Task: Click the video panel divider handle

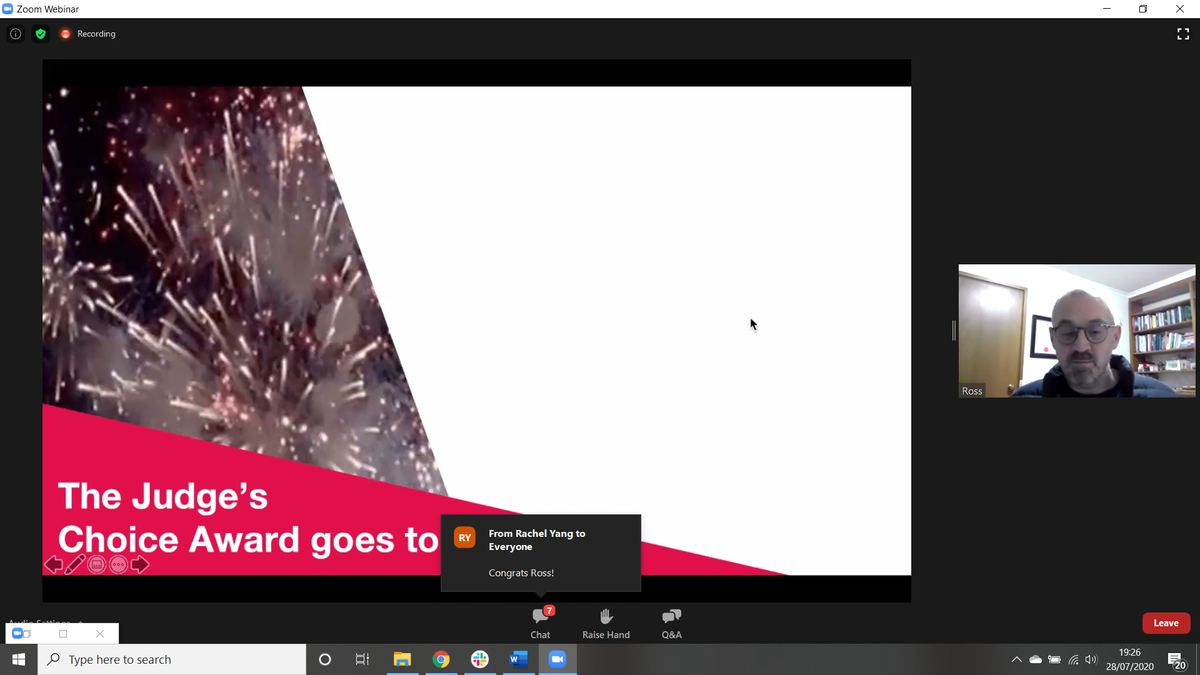Action: (x=954, y=331)
